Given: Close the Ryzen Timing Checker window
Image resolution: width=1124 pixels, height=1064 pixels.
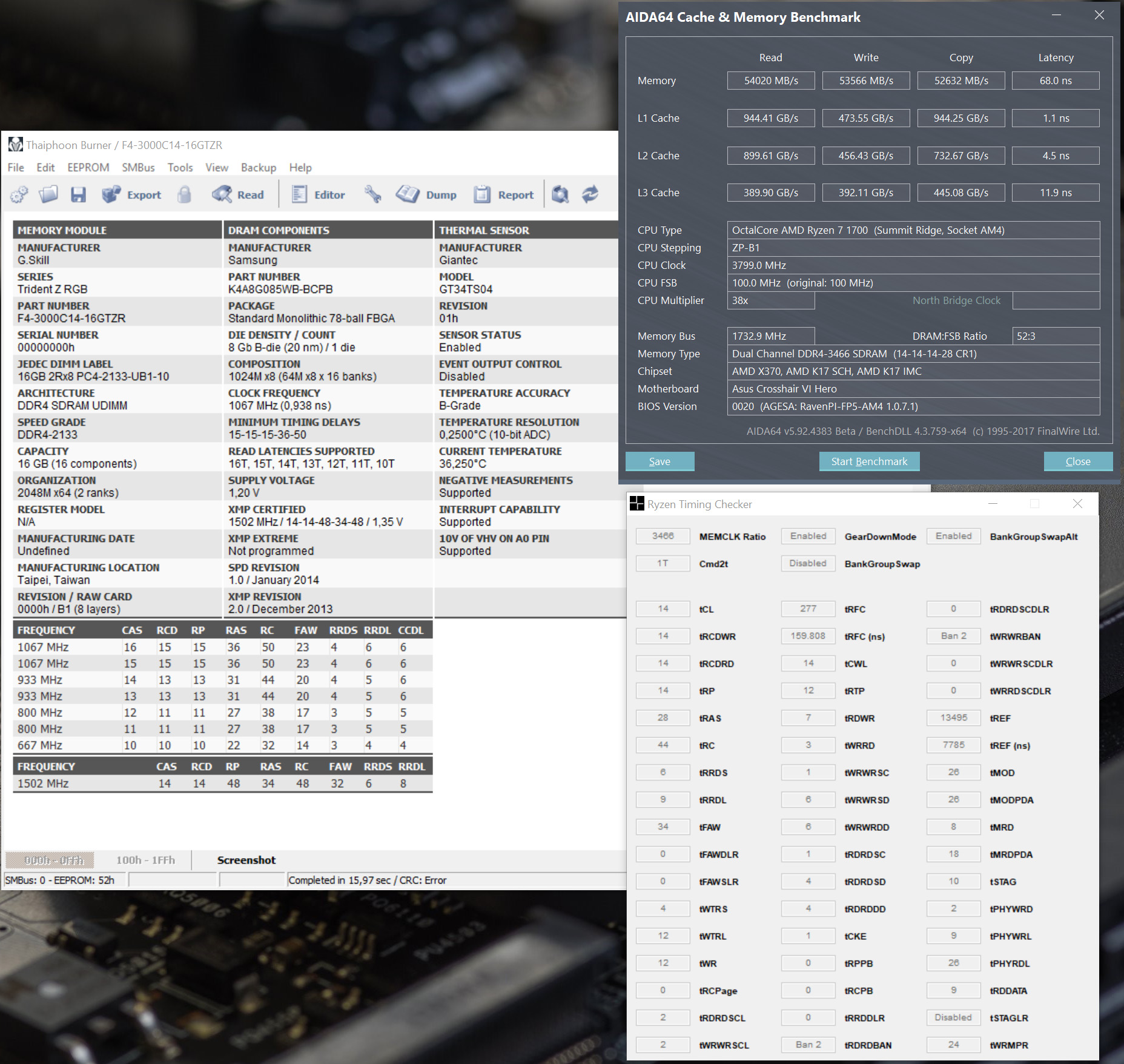Looking at the screenshot, I should (x=1077, y=504).
